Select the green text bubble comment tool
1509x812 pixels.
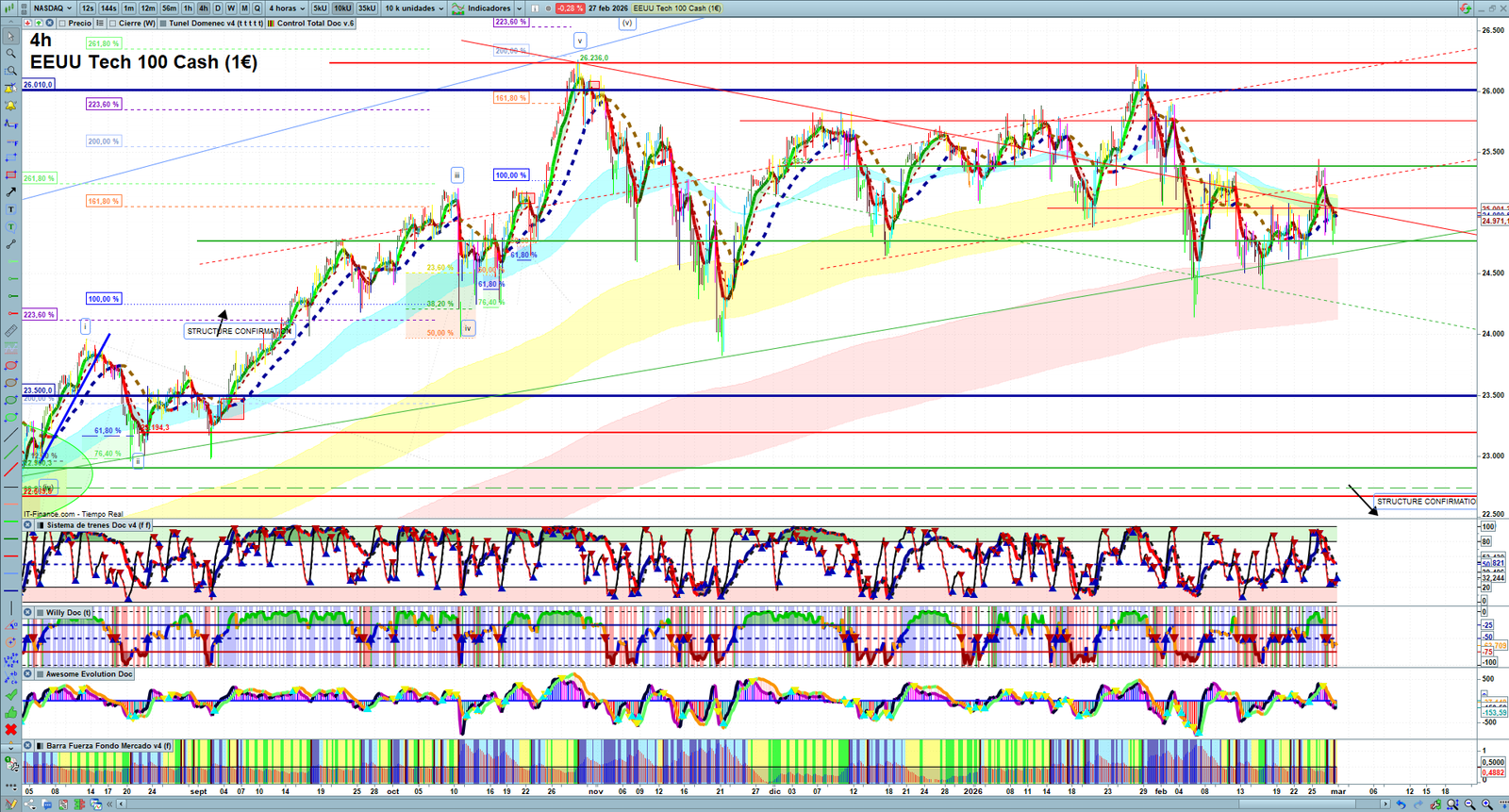(10, 227)
